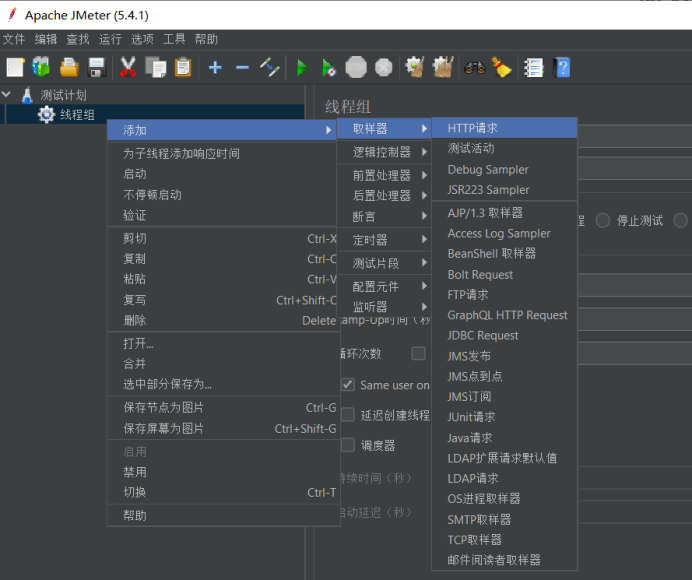Viewport: 692px width, 580px height.
Task: Select 删除 in the context menu
Action: [x=222, y=320]
